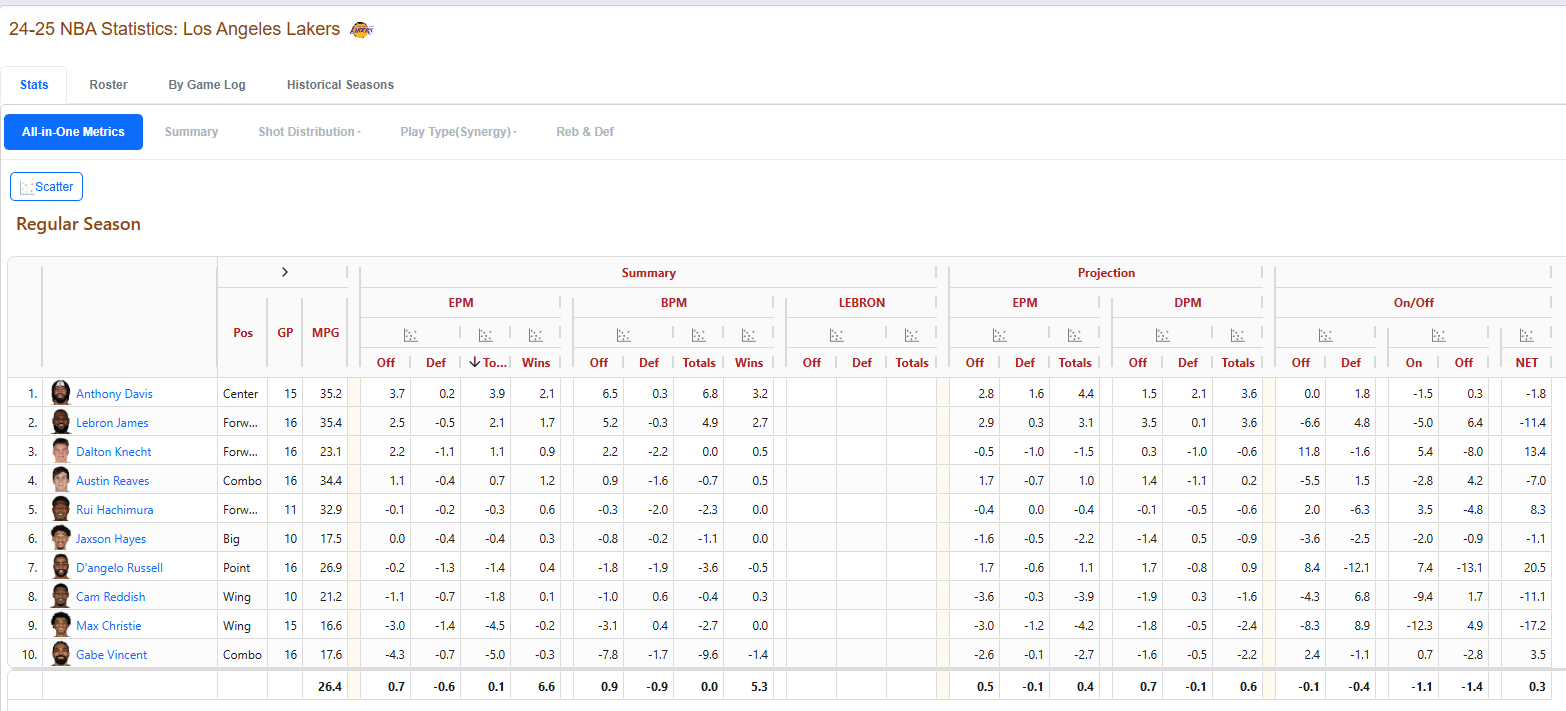Click Max Christie's headshot photo

[x=61, y=625]
